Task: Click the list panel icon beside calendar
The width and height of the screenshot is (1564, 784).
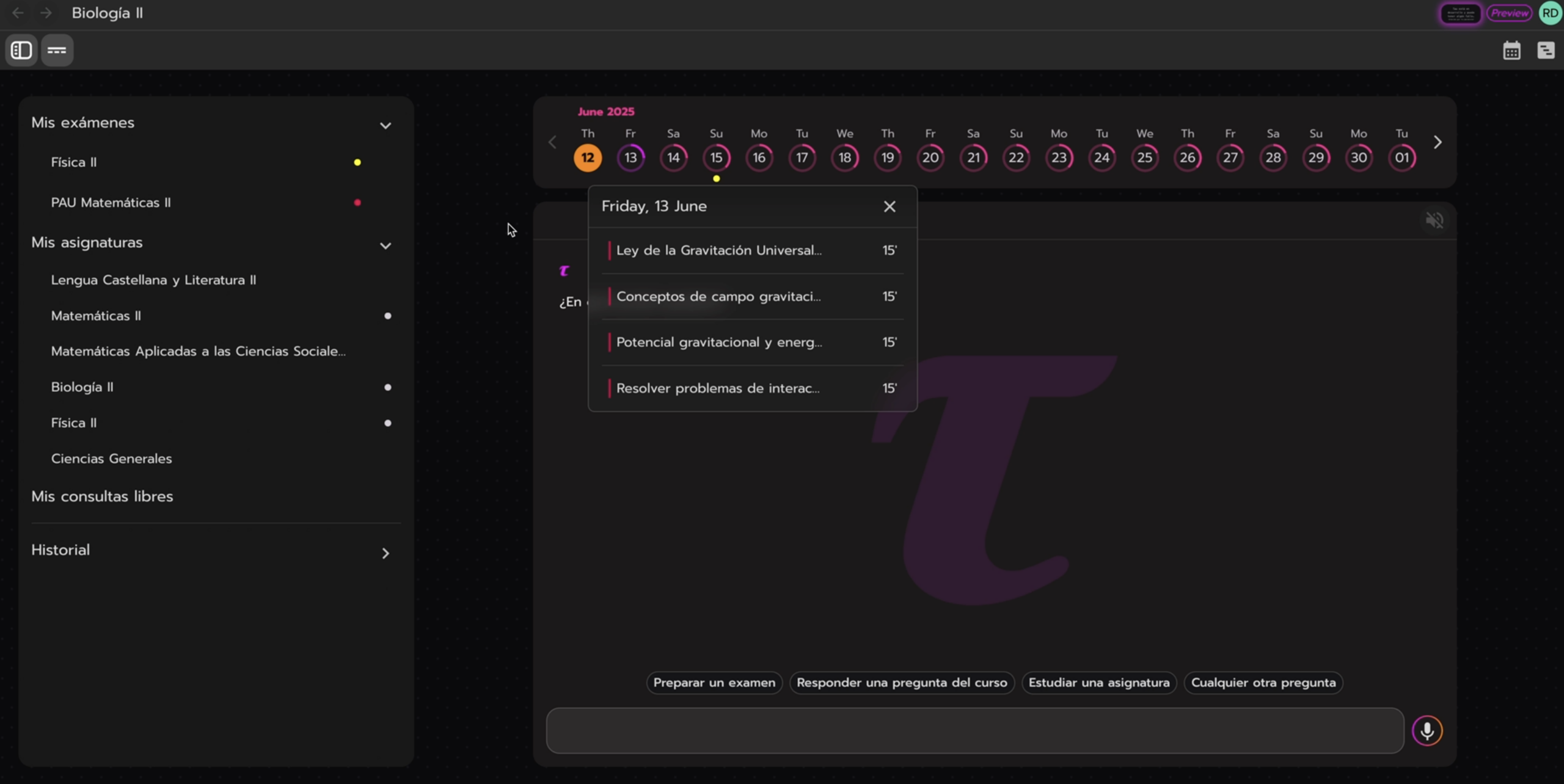Action: (x=1546, y=50)
